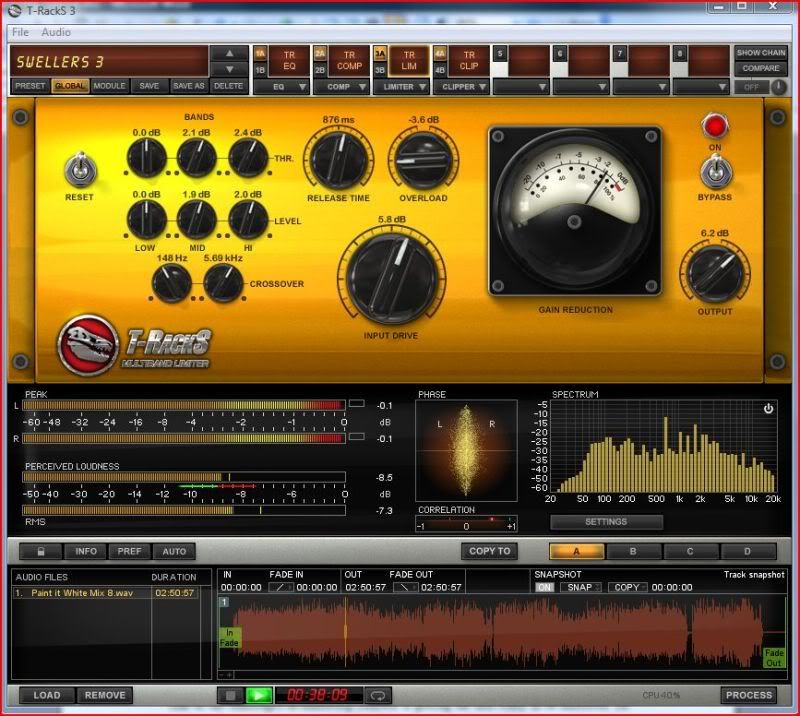Screen dimensions: 800x716
Task: Open the empty dropdown under slot 8
Action: 701,87
